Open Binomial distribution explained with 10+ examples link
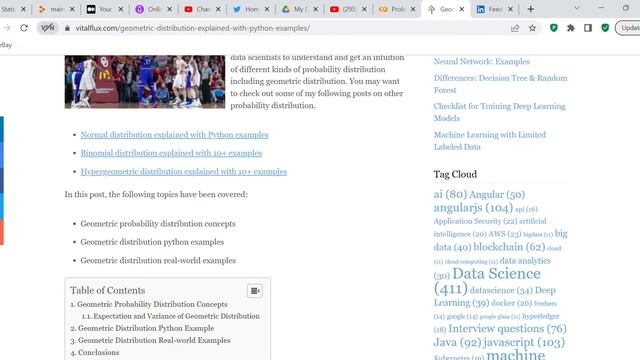Viewport: 640px width, 360px height. (x=171, y=153)
